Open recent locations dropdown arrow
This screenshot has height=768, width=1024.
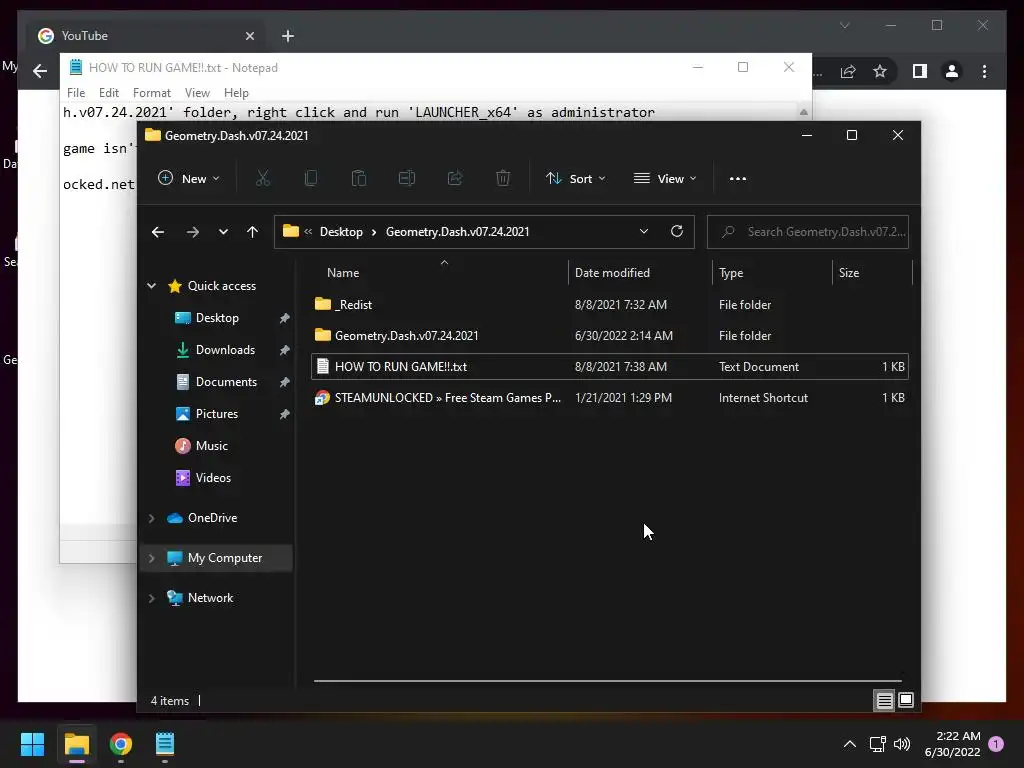tap(223, 232)
